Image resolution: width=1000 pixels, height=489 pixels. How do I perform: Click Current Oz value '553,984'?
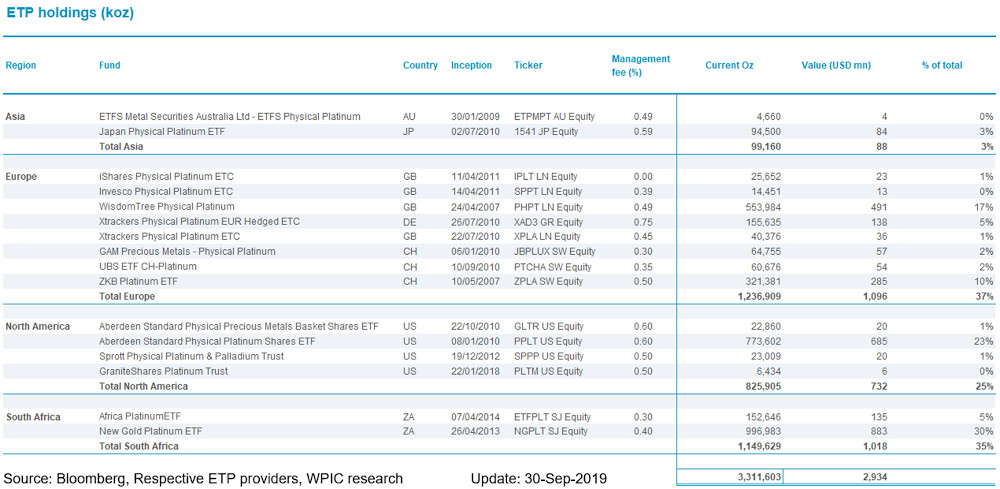pos(763,207)
